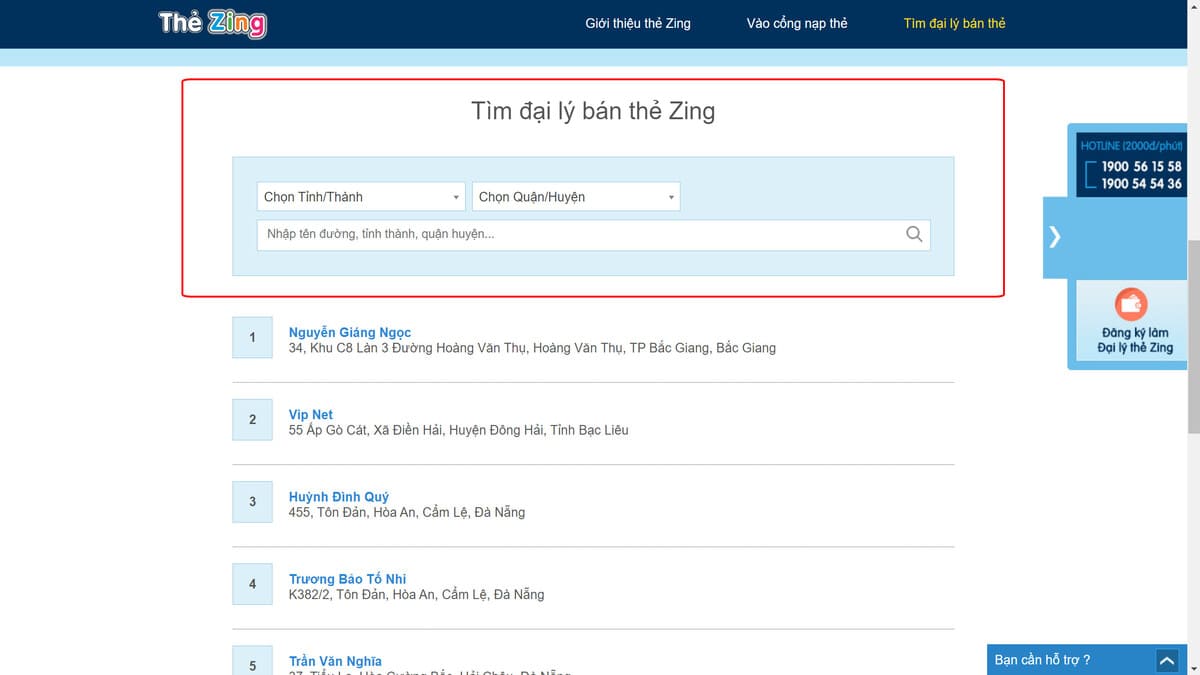This screenshot has width=1200, height=675.
Task: Open the Chọn Quận/Huyện dropdown
Action: pos(576,197)
